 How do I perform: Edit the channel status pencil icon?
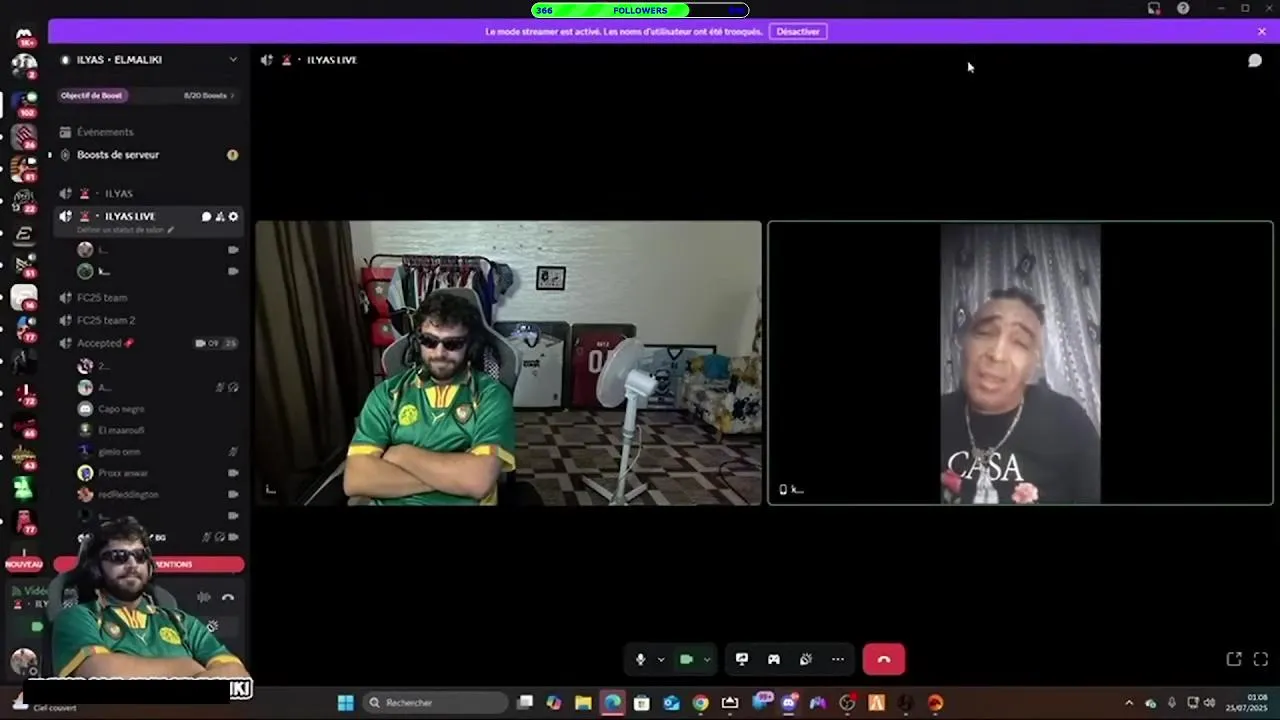[x=171, y=230]
